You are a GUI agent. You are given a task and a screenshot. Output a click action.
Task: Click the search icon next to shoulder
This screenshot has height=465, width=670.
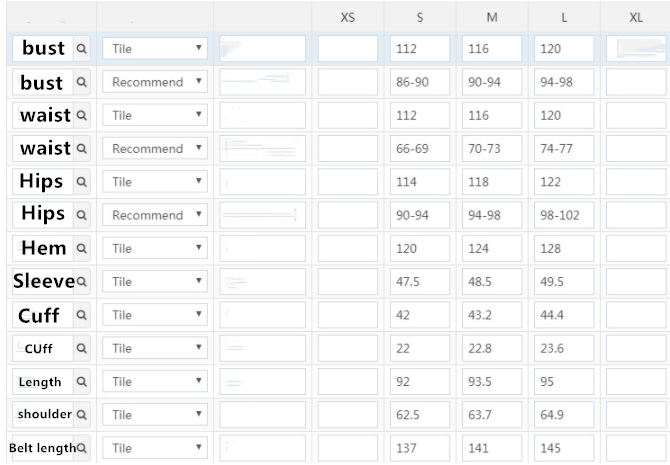[81, 415]
